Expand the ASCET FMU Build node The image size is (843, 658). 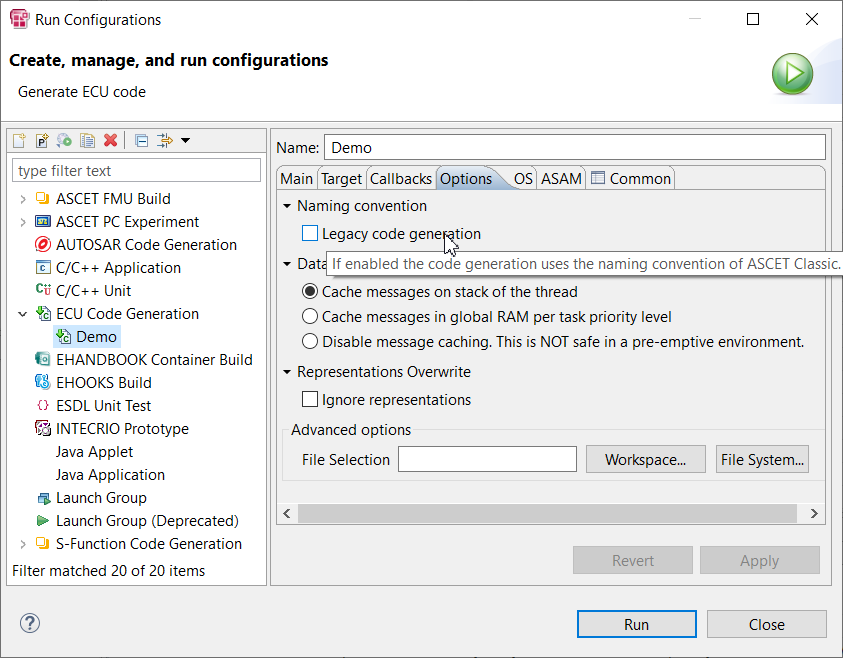click(22, 199)
